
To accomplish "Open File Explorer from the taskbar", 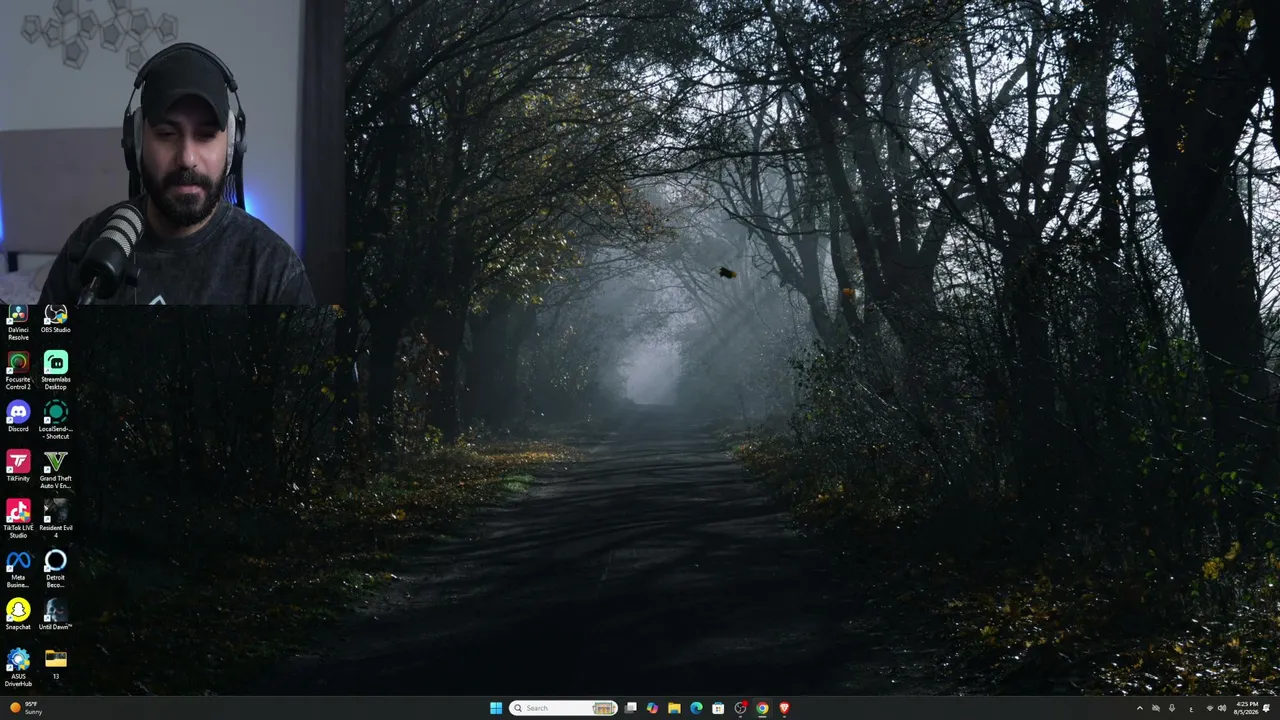I will [674, 708].
